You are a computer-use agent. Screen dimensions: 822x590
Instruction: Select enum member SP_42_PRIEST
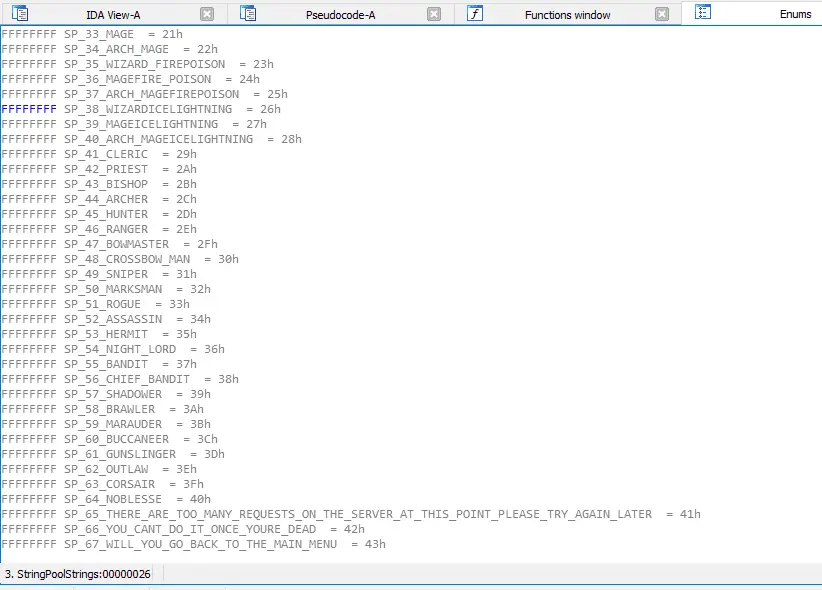click(106, 169)
